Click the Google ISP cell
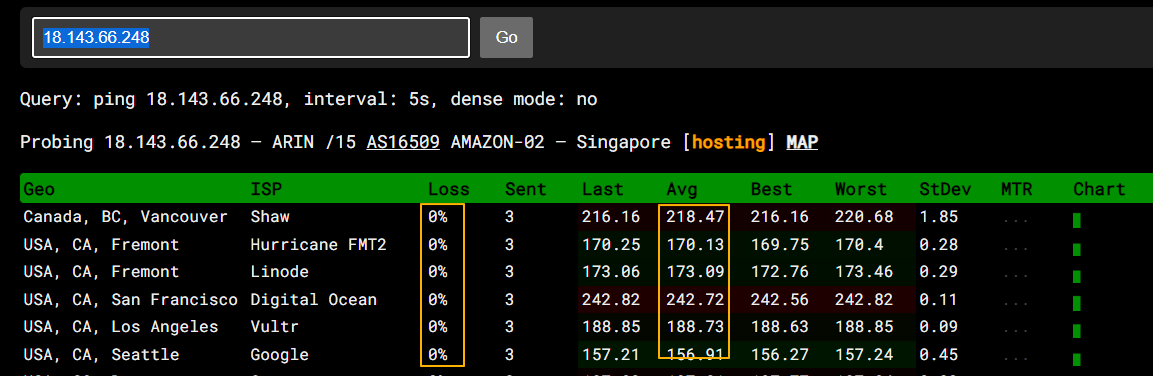This screenshot has width=1153, height=376. [x=279, y=355]
